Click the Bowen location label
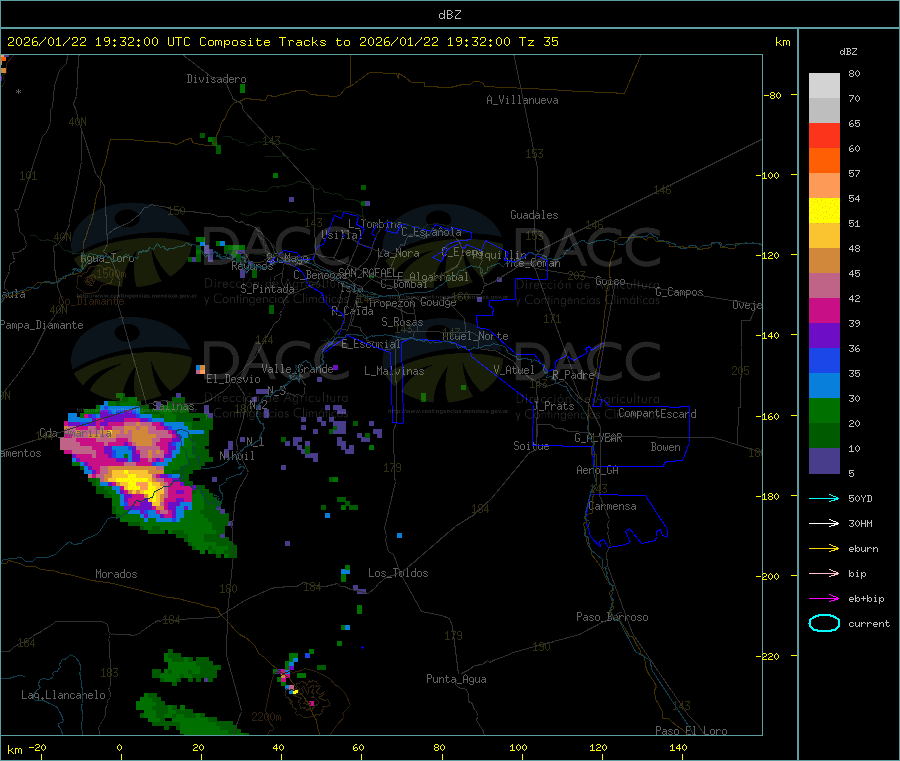Screen dimensions: 900x761 (665, 447)
